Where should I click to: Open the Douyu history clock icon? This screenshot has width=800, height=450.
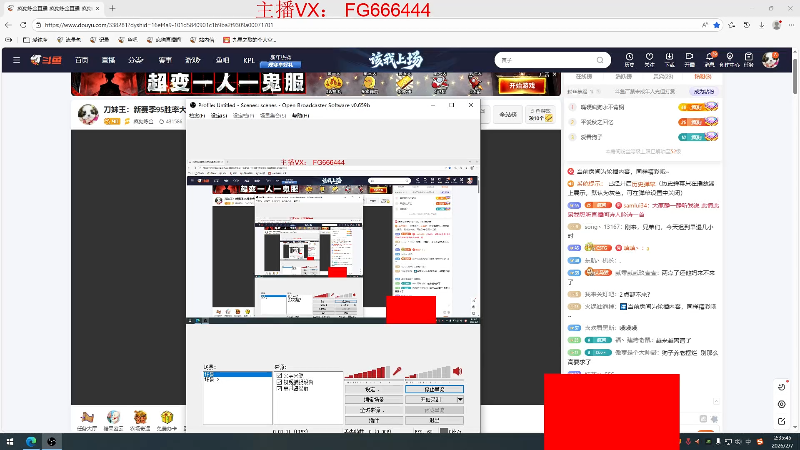pos(629,60)
